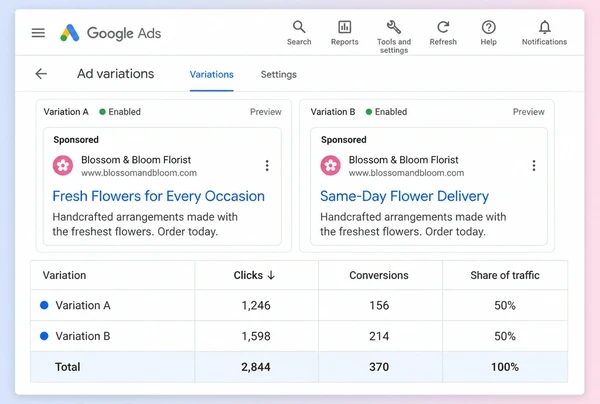
Task: Click Preview on Variation B card
Action: 528,112
